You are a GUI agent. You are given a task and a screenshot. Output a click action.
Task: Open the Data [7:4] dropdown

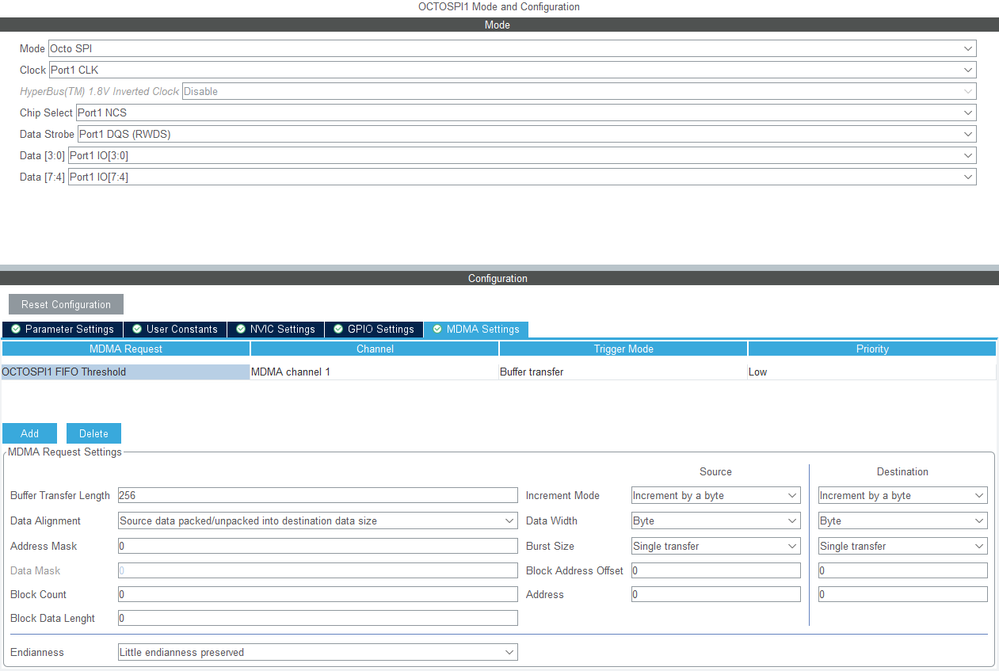(x=522, y=177)
